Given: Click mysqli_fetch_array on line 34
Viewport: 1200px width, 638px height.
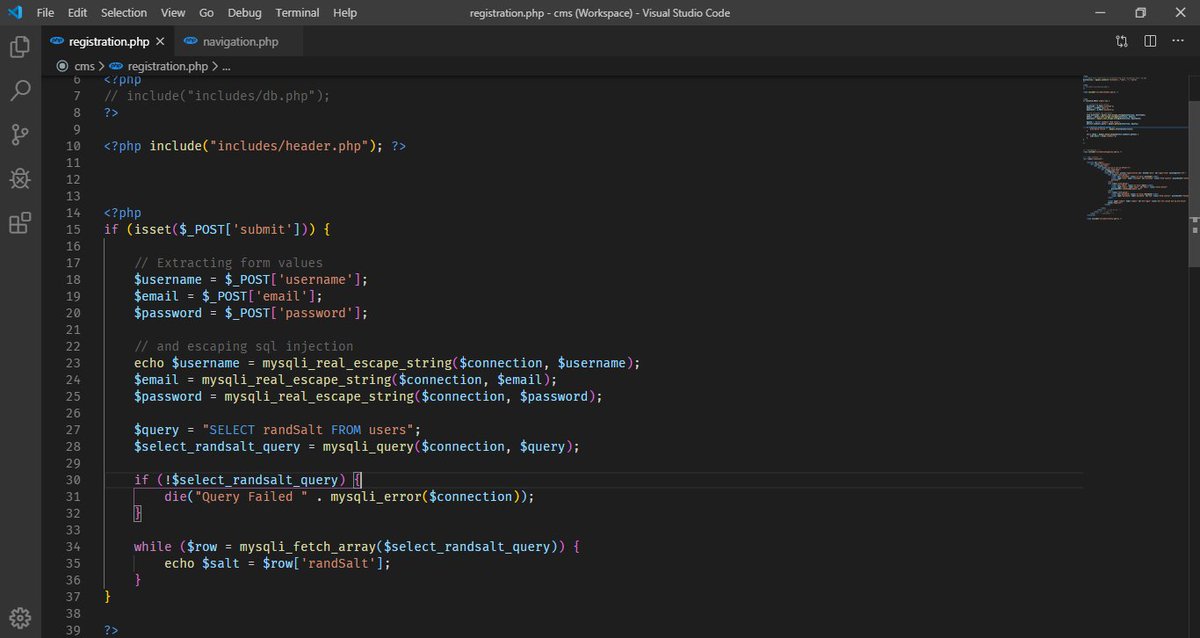Looking at the screenshot, I should (308, 546).
